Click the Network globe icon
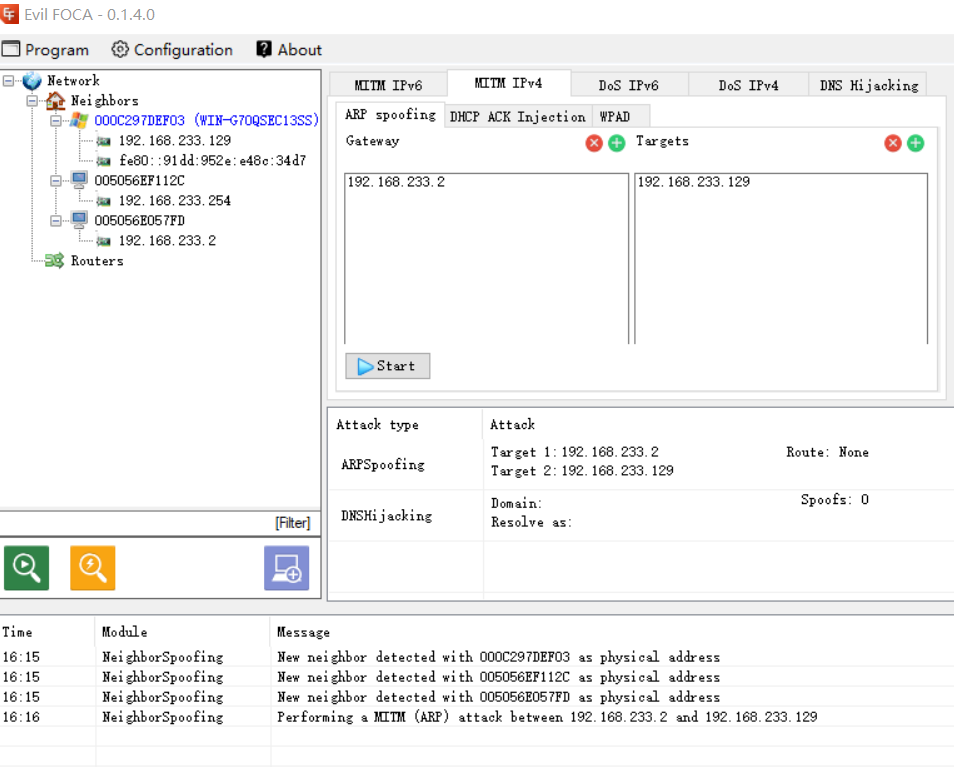The height and width of the screenshot is (767, 954). click(x=32, y=80)
